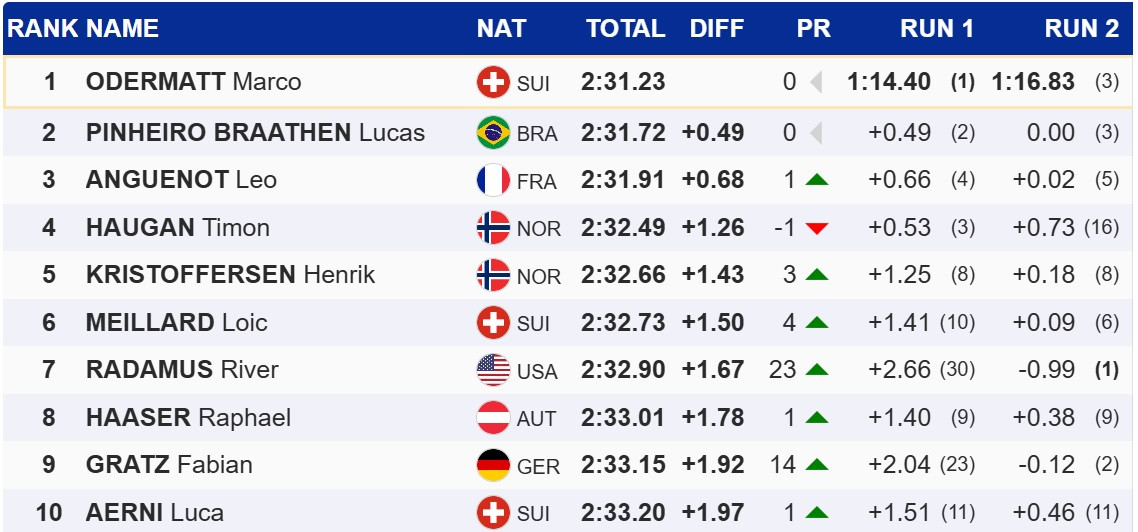Screen dimensions: 1138x532
Task: Open PINHEIRO BRAATHEN Lucas profile link
Action: [x=255, y=133]
